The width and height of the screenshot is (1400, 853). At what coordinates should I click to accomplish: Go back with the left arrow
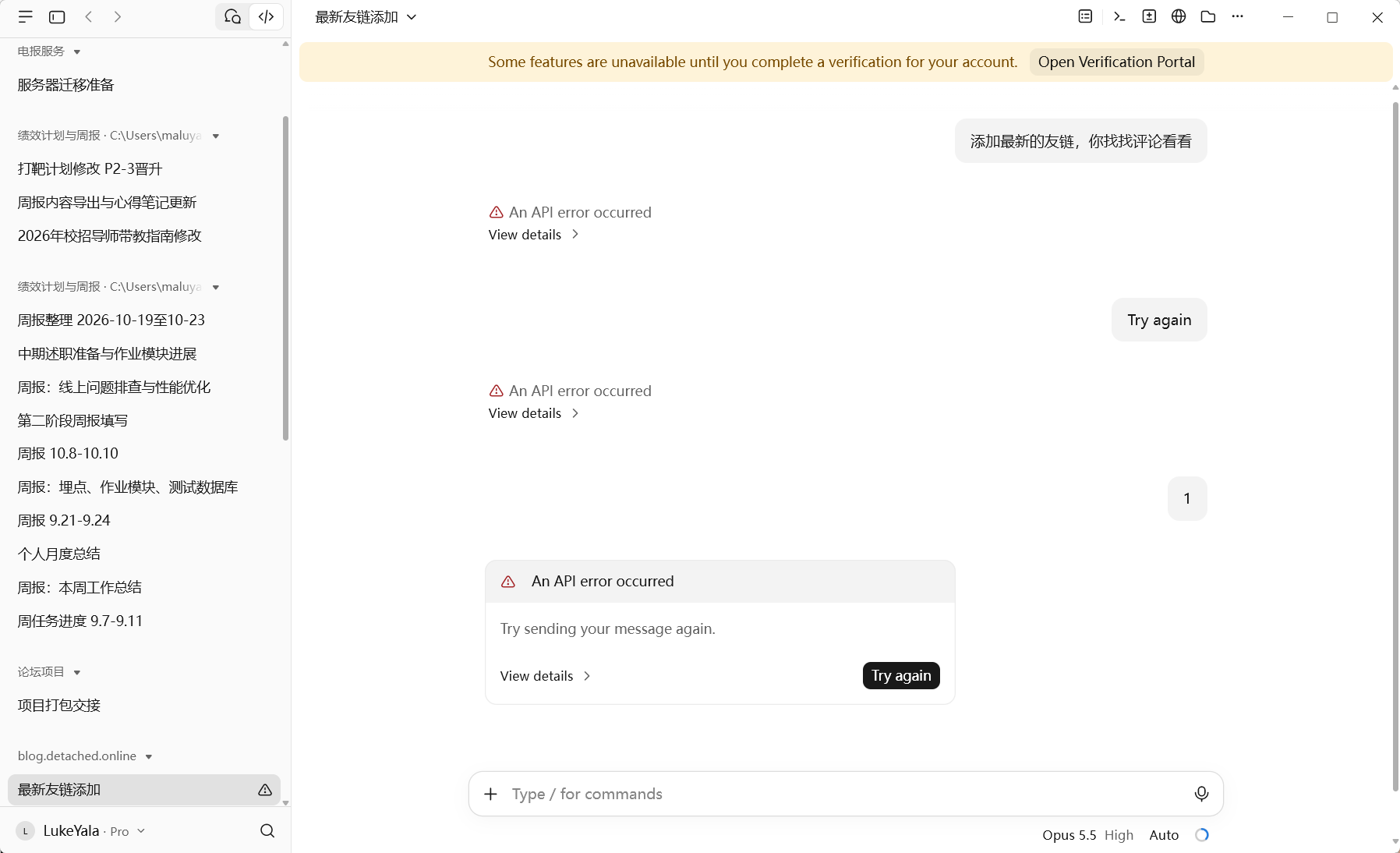tap(89, 16)
